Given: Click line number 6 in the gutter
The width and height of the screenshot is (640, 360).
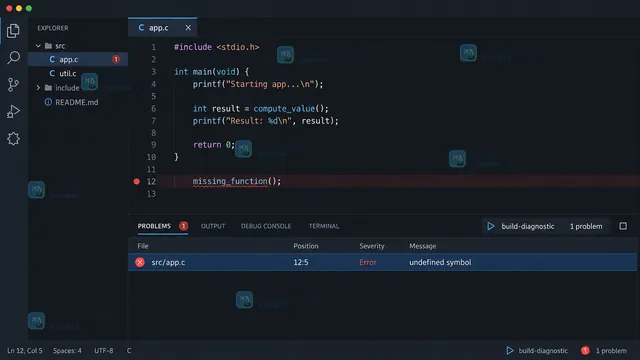Looking at the screenshot, I should point(153,109).
